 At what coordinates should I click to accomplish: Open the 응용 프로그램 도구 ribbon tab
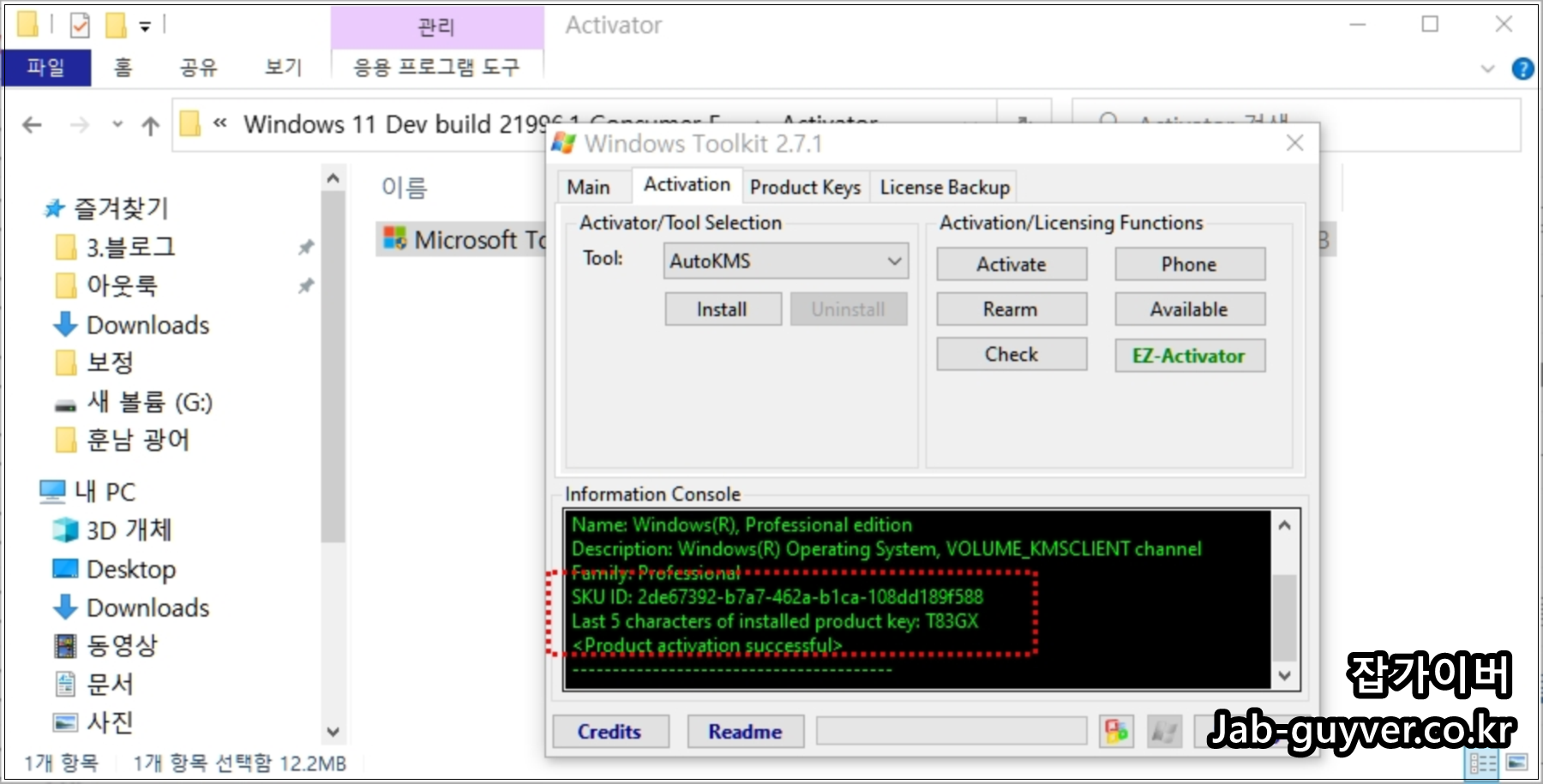[437, 67]
